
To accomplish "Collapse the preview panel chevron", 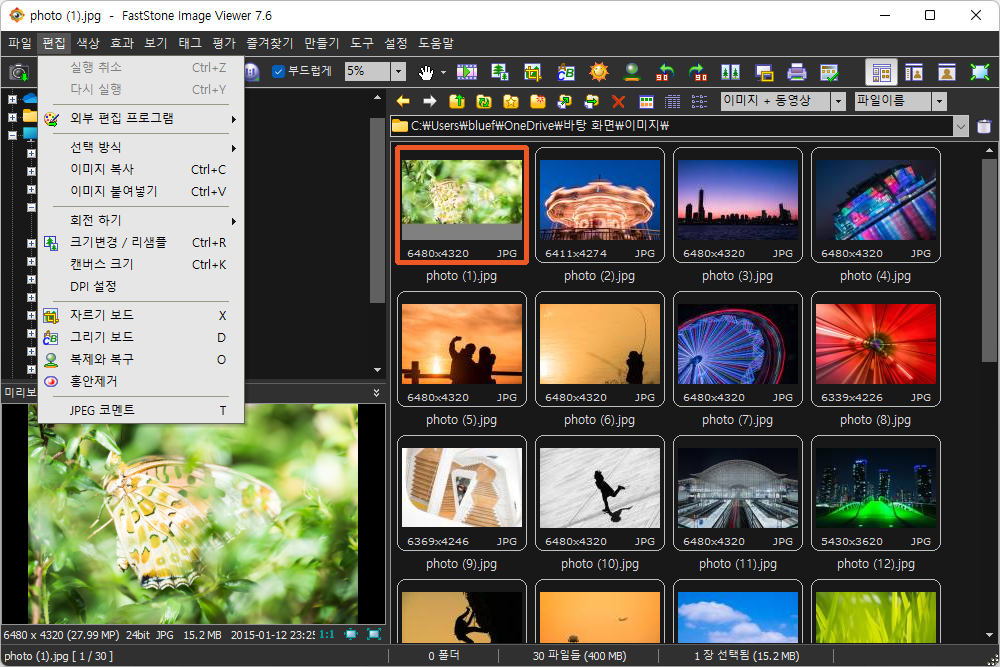I will point(376,393).
